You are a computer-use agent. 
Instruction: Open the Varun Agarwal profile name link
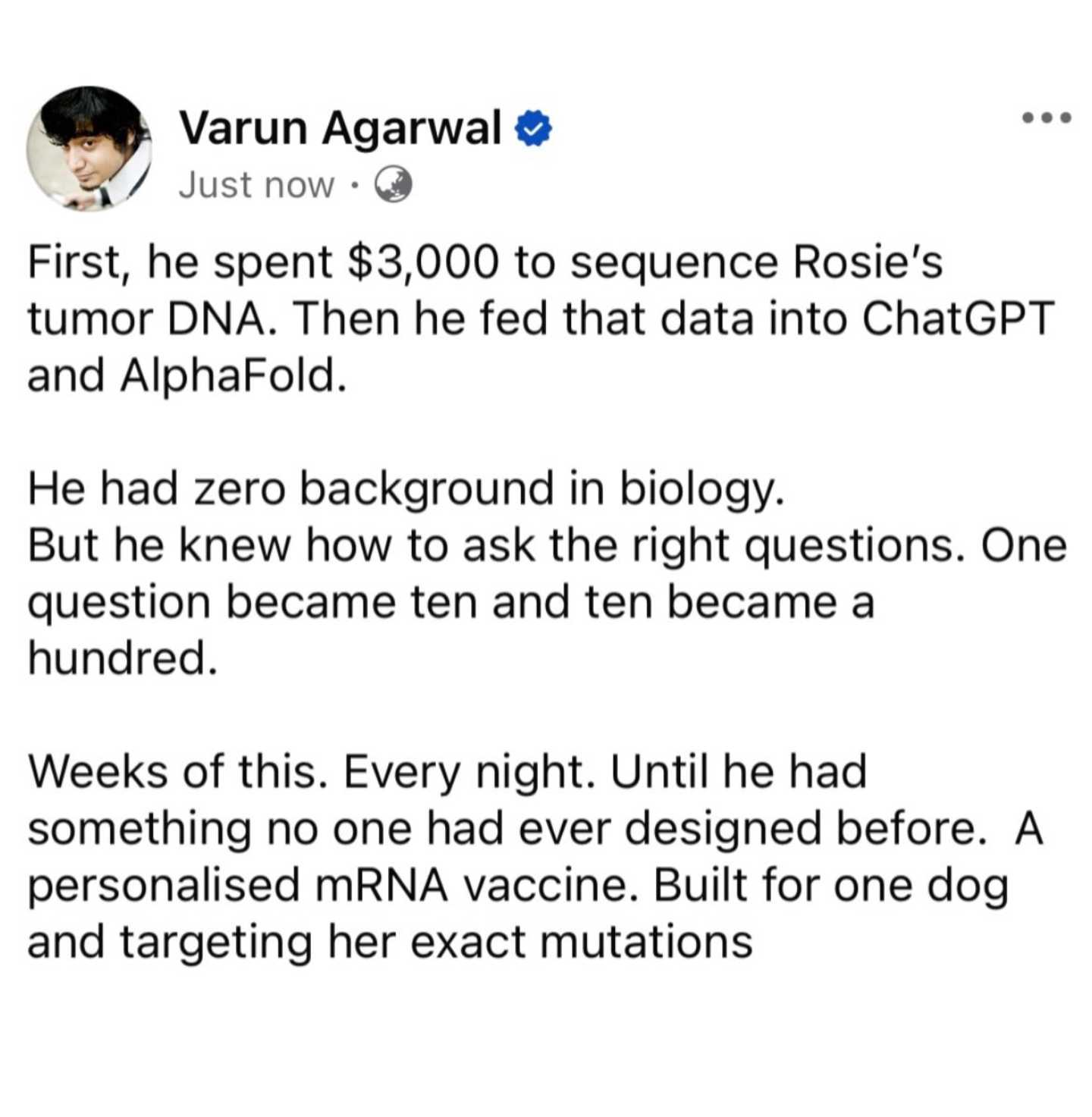[340, 127]
